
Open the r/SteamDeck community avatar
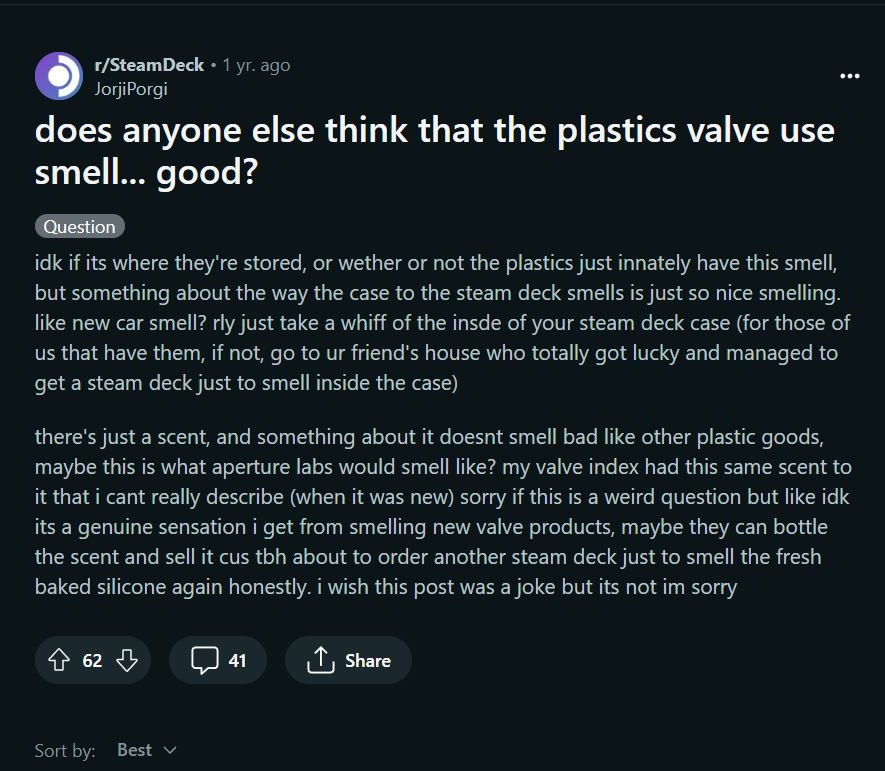[x=59, y=76]
